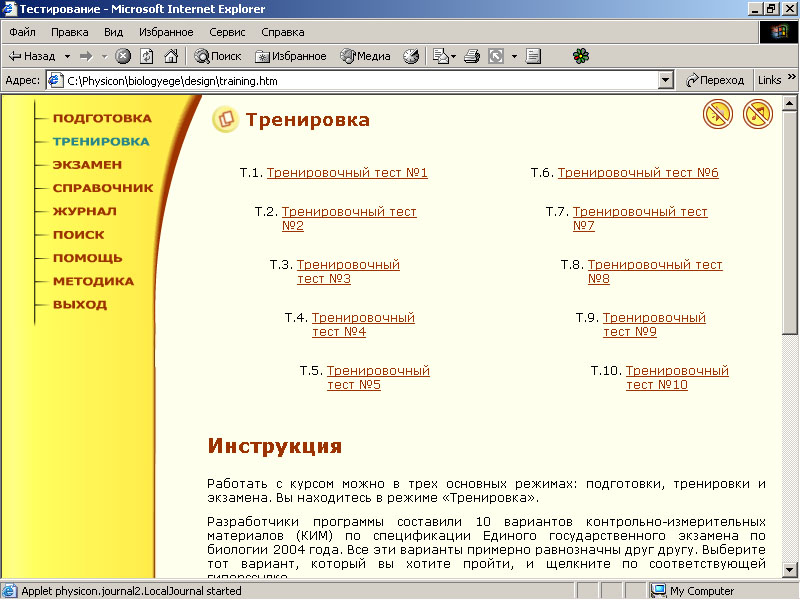Screen dimensions: 800x600
Task: Expand the Mail toolbar button dropdown
Action: [x=454, y=56]
